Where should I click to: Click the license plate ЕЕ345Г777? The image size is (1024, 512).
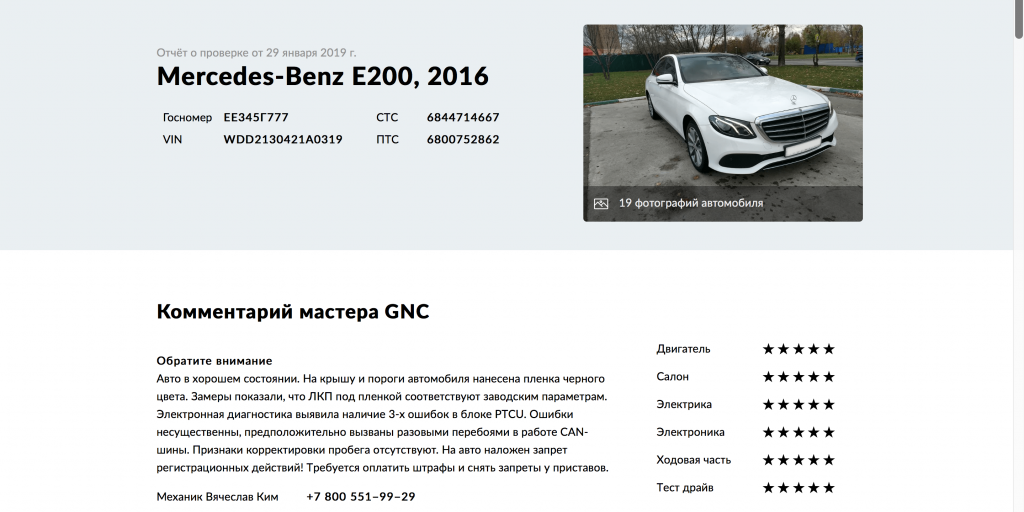point(256,118)
